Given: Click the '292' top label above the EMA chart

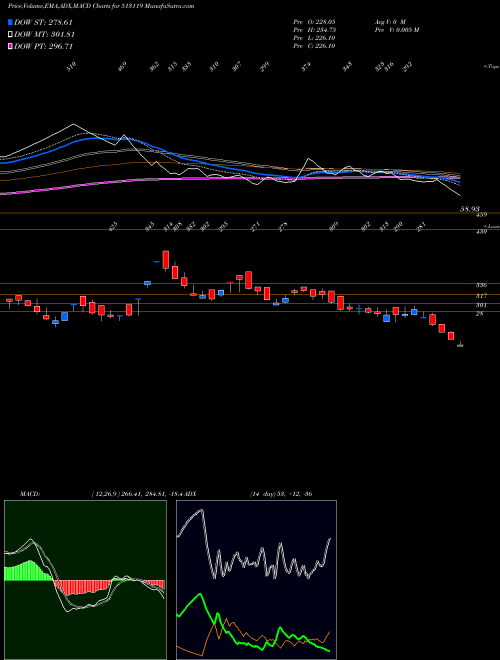Looking at the screenshot, I should click(x=407, y=66).
